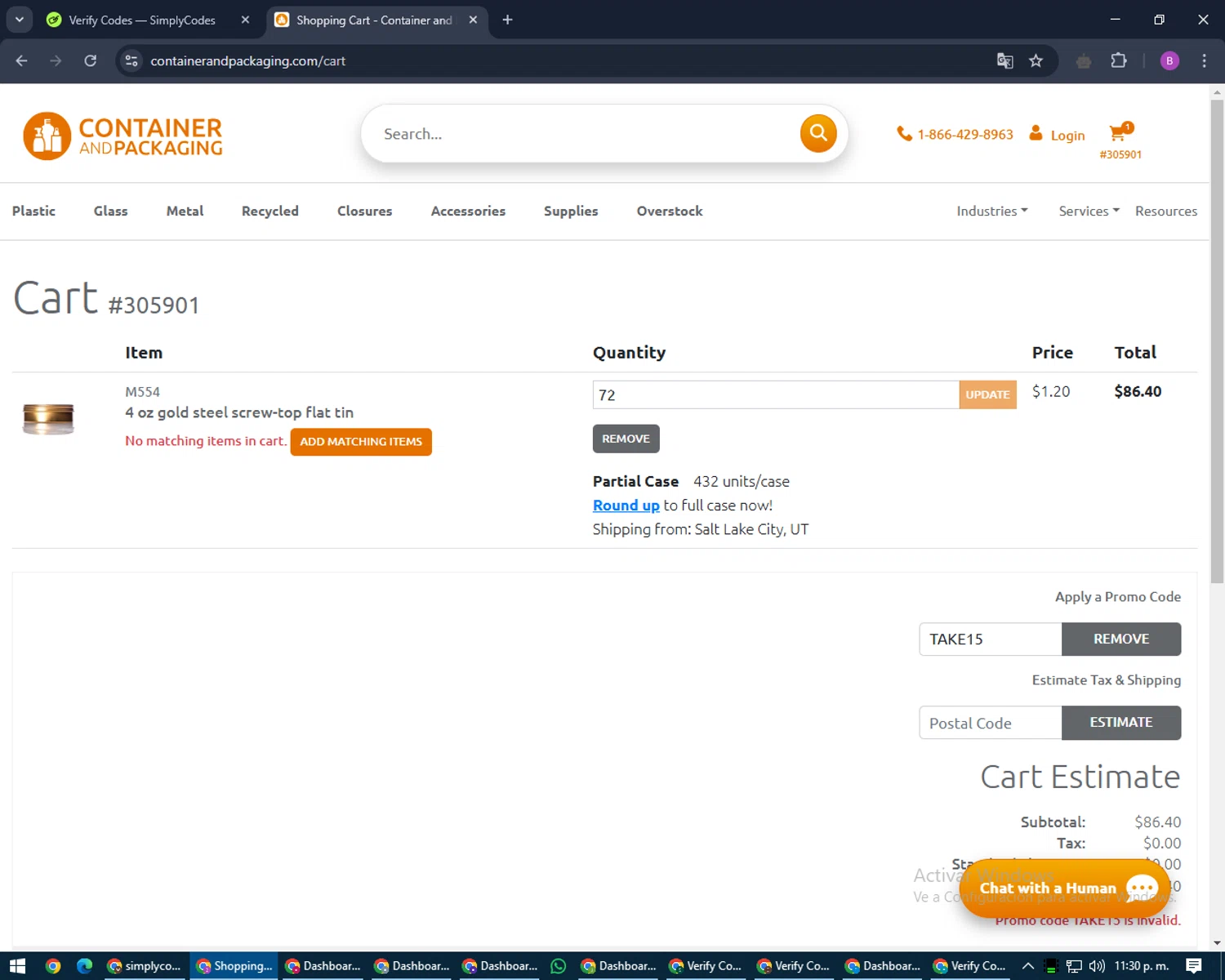Open the translate page icon
The height and width of the screenshot is (980, 1225).
[x=1005, y=60]
